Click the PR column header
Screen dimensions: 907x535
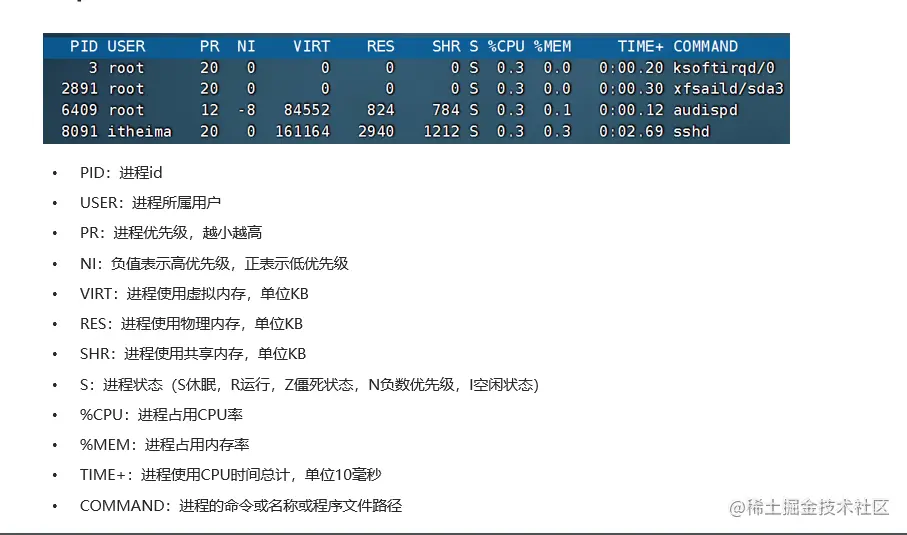coord(209,46)
